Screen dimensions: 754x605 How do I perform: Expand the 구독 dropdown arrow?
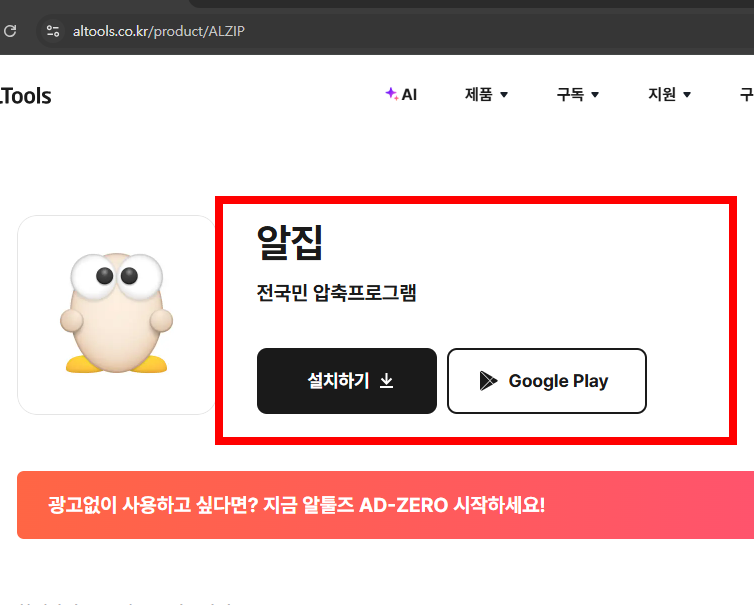click(595, 95)
